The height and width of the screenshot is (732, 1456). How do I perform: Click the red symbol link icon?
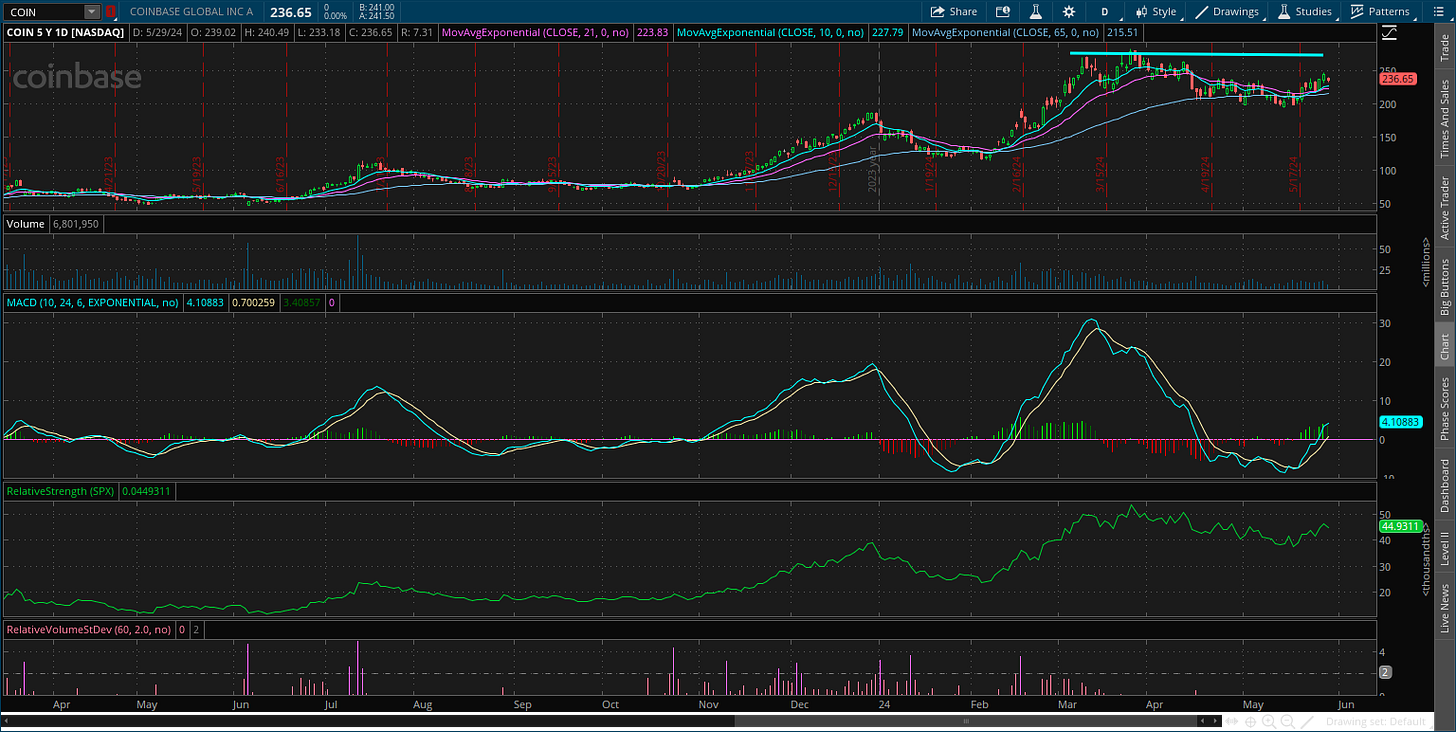tap(110, 12)
